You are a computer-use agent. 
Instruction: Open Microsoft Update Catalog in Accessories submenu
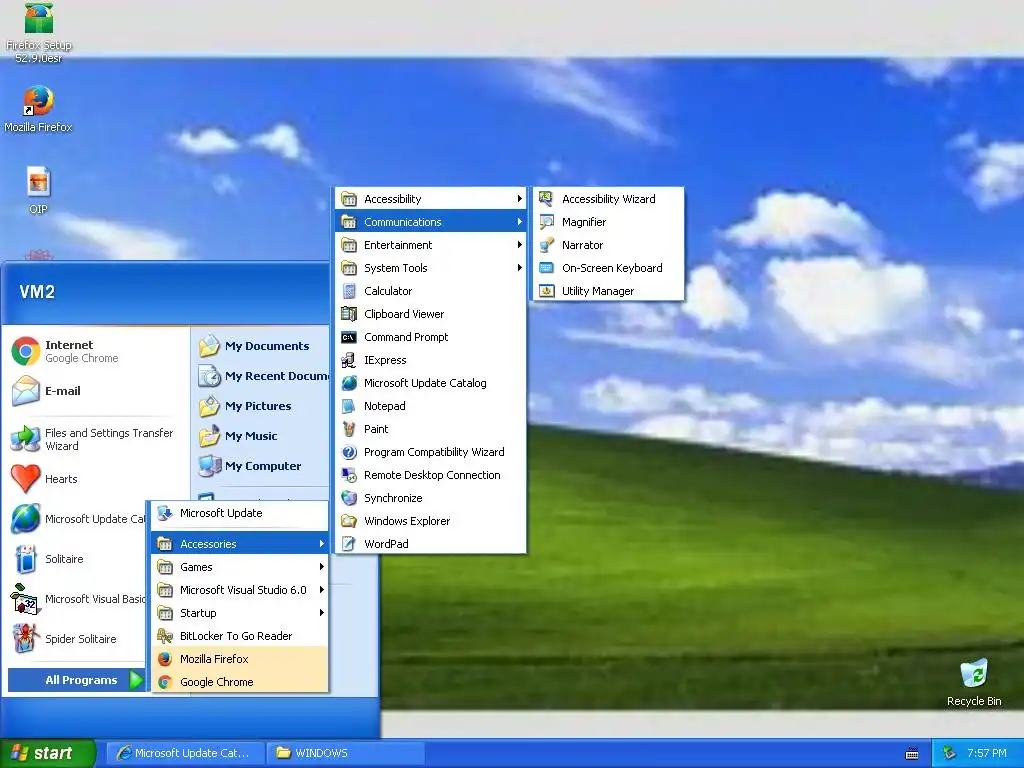[x=430, y=383]
